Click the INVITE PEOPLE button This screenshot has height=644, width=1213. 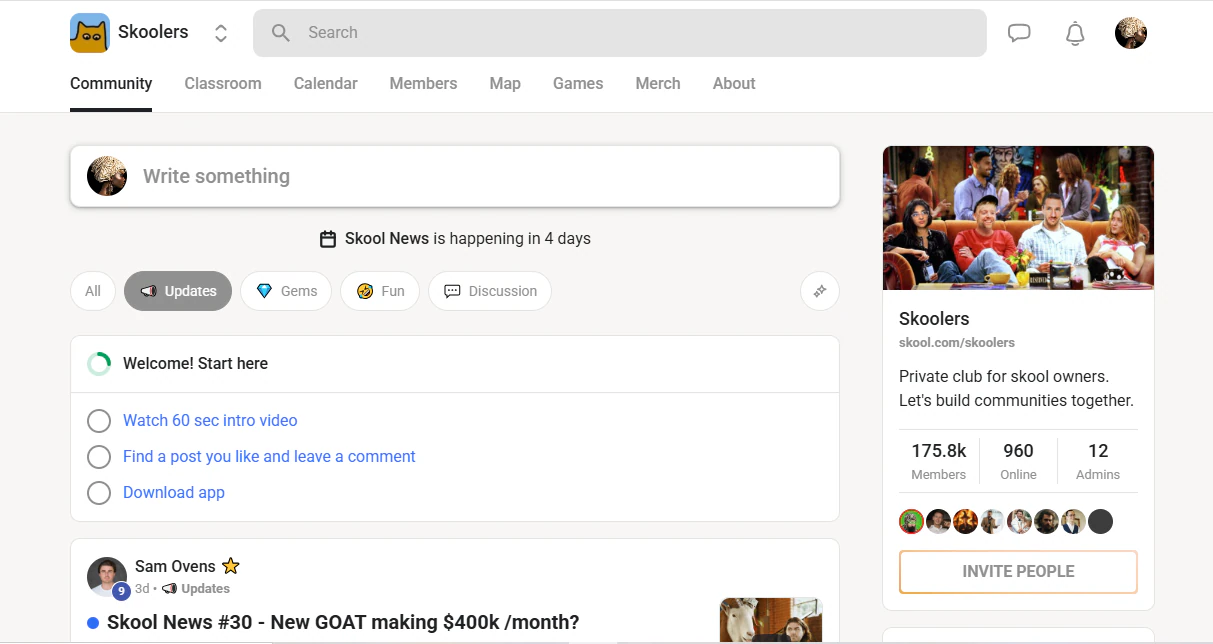pyautogui.click(x=1018, y=572)
